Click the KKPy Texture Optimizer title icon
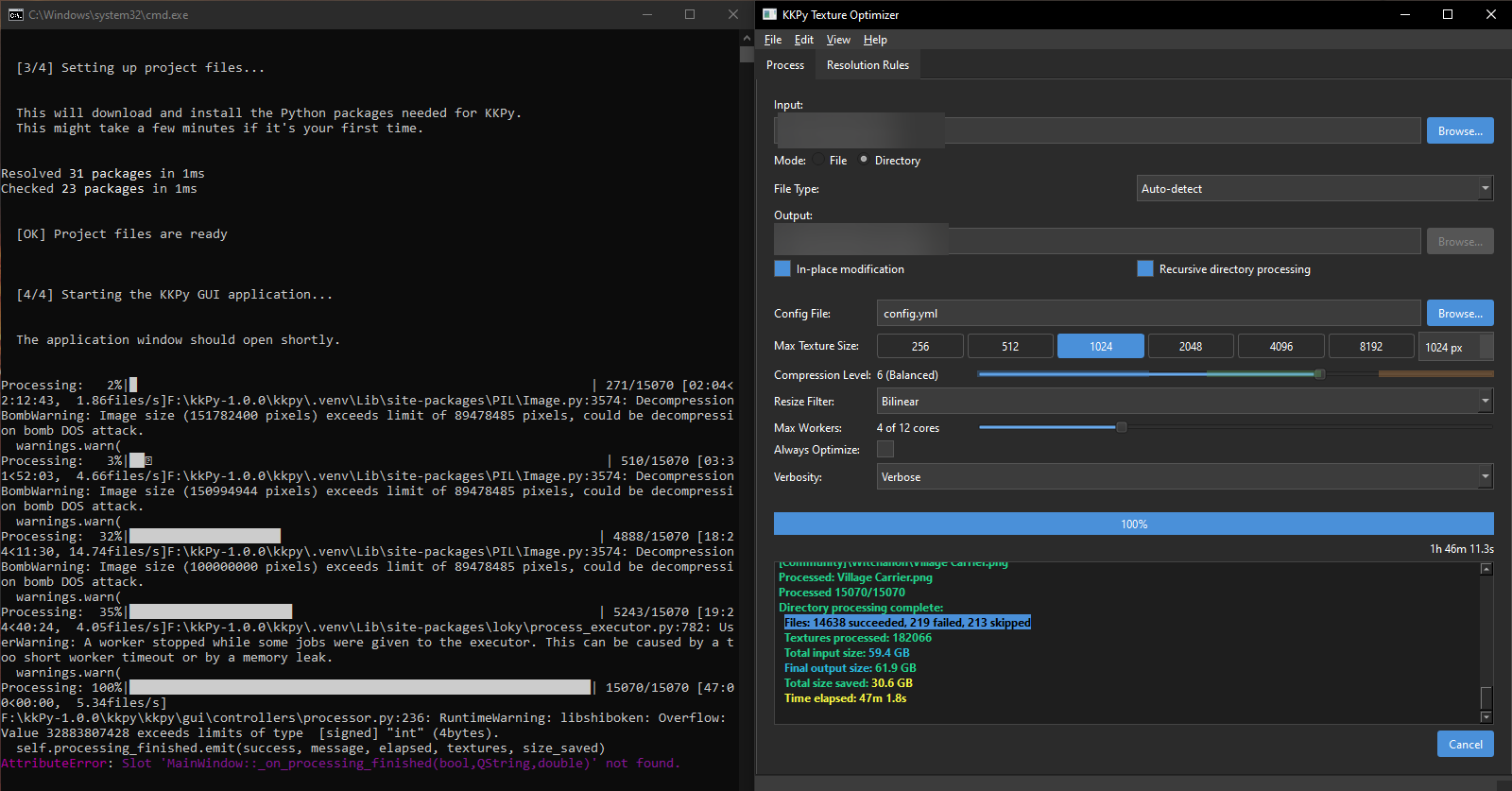1512x791 pixels. click(x=769, y=14)
